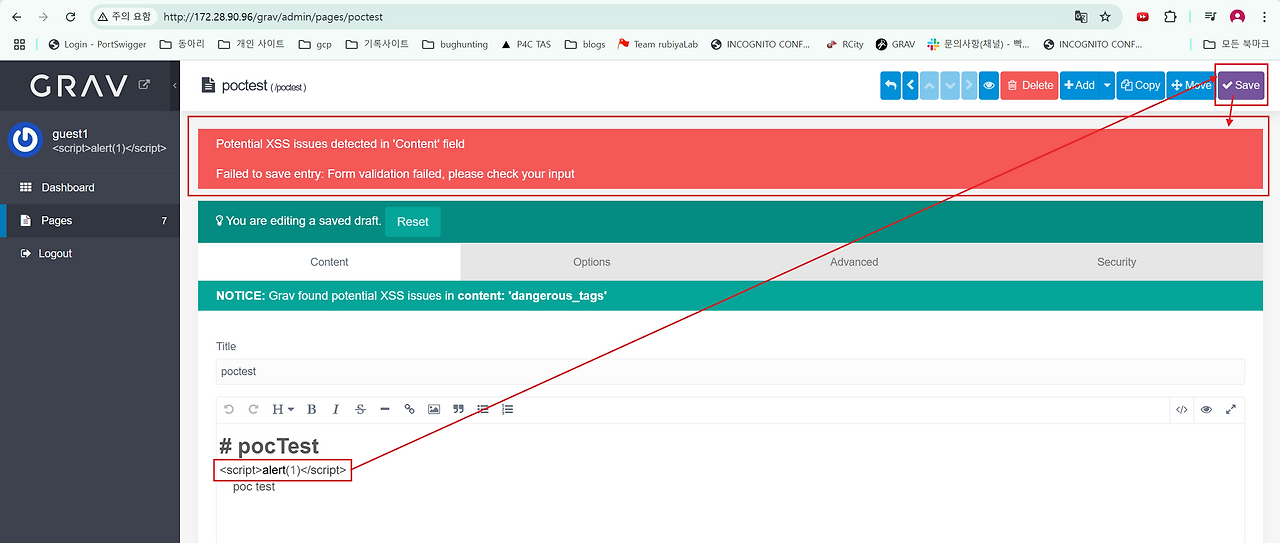The height and width of the screenshot is (543, 1280).
Task: Open the browser extensions puzzle icon
Action: click(x=1170, y=17)
